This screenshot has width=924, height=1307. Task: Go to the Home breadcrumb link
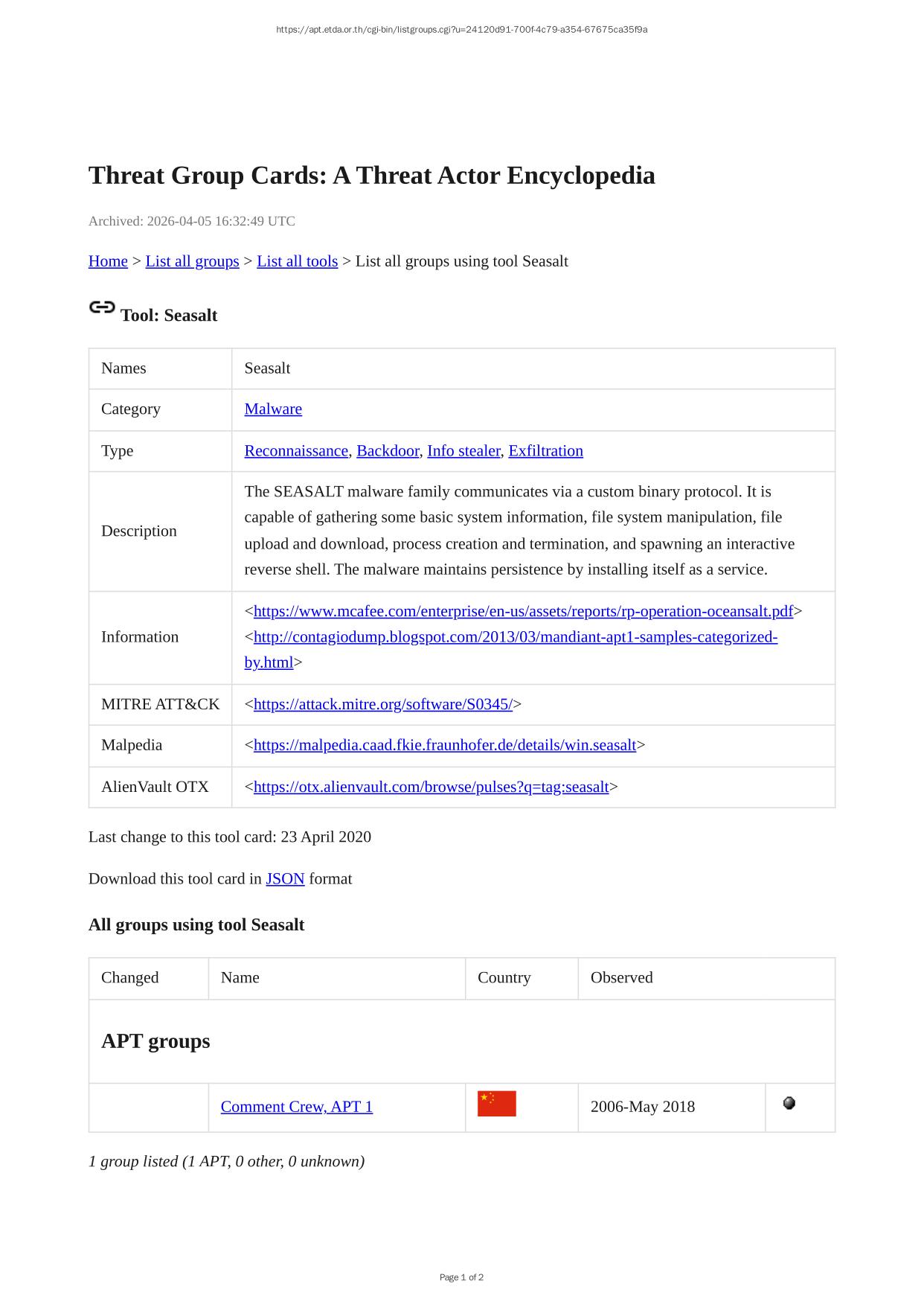pos(108,261)
